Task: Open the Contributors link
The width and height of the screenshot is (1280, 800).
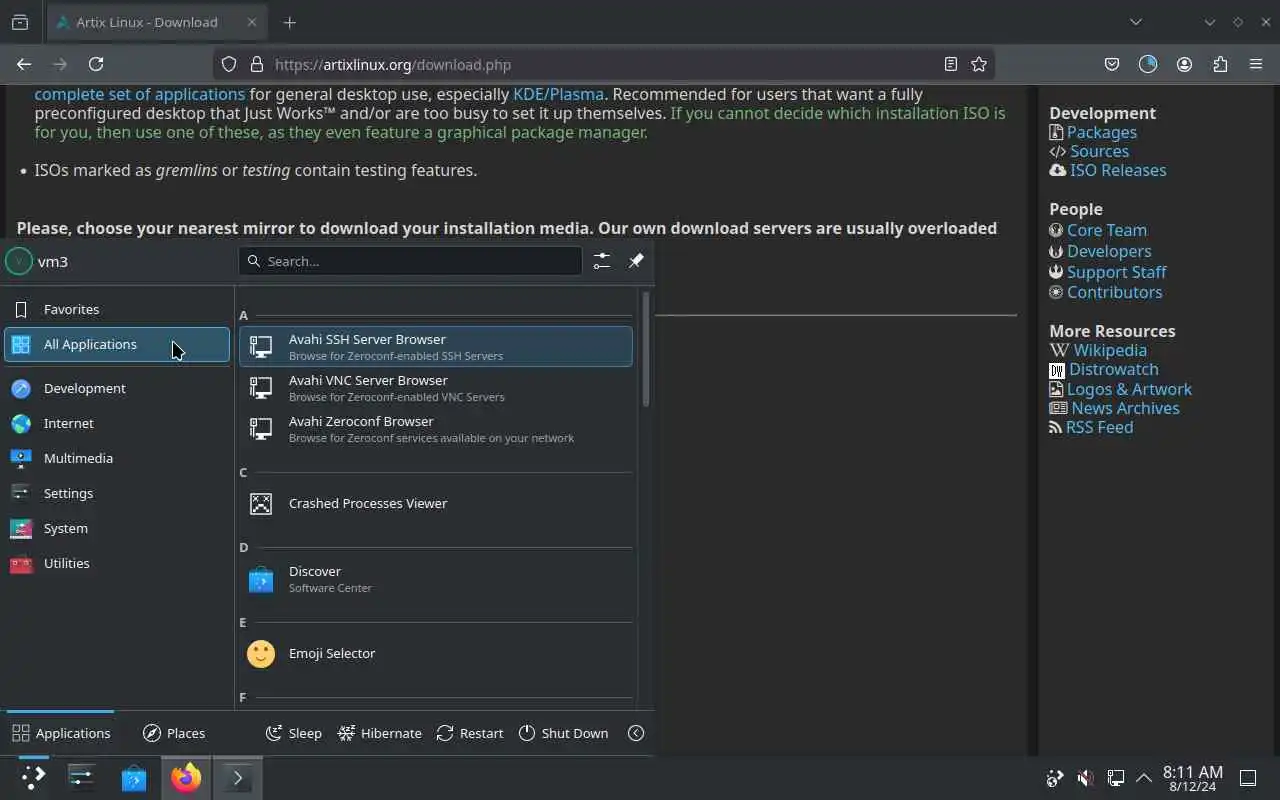Action: [1114, 292]
